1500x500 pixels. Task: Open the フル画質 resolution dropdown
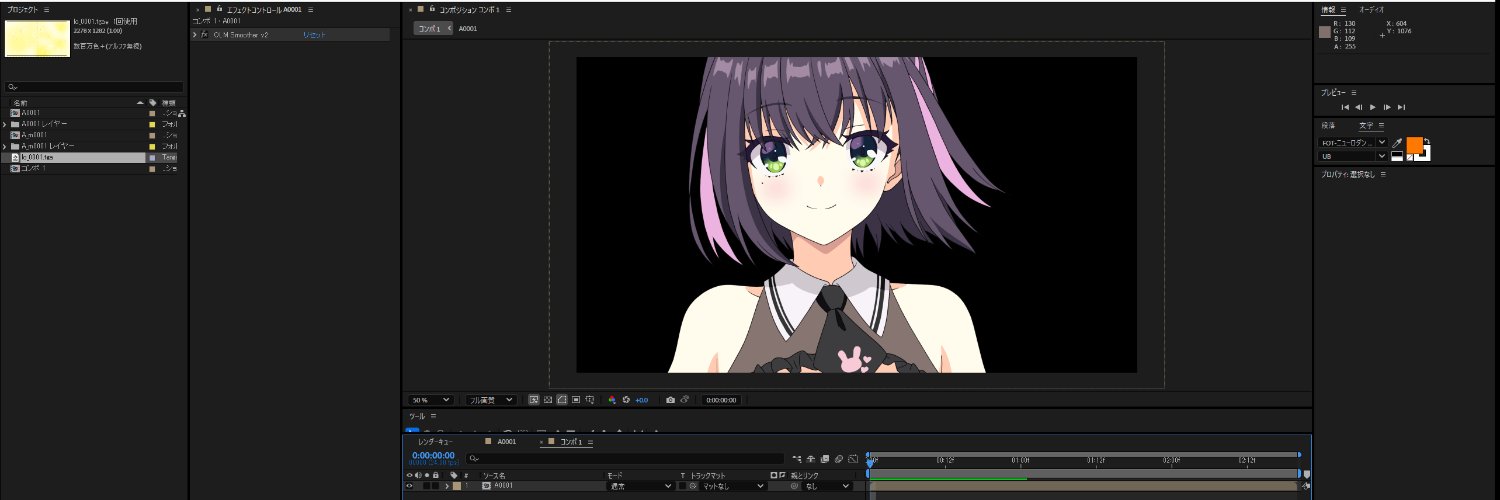point(491,400)
